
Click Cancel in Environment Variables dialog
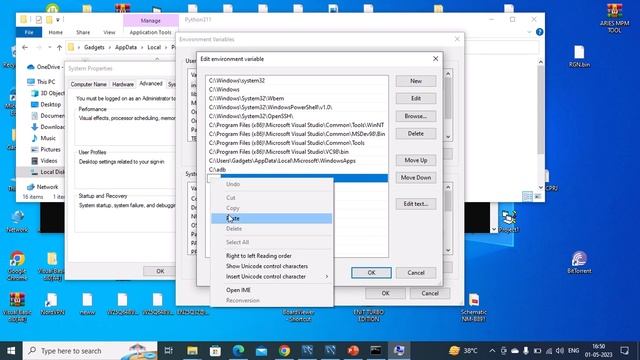tap(430, 293)
